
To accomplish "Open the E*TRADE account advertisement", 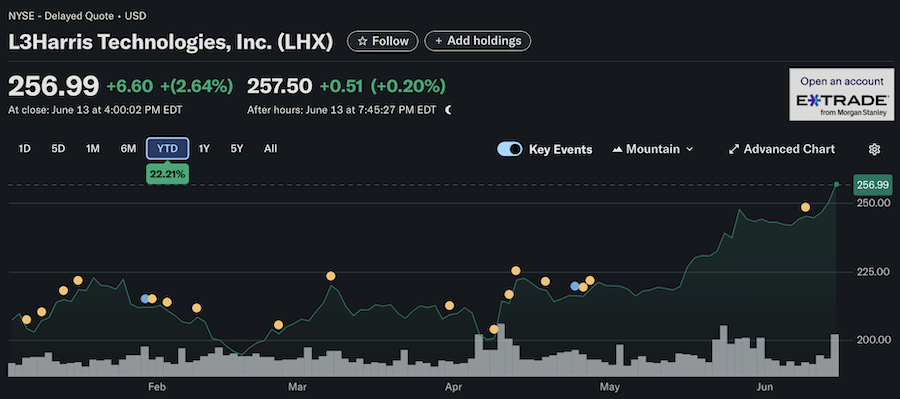I will pyautogui.click(x=841, y=95).
